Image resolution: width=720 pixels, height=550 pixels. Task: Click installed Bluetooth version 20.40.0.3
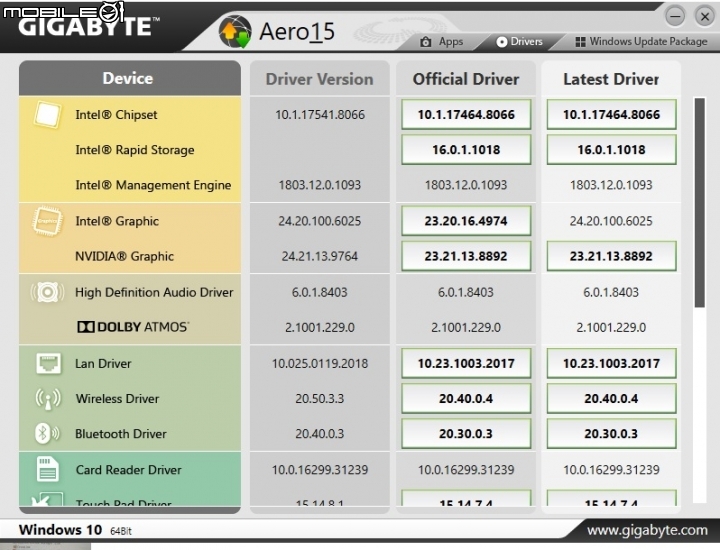320,434
